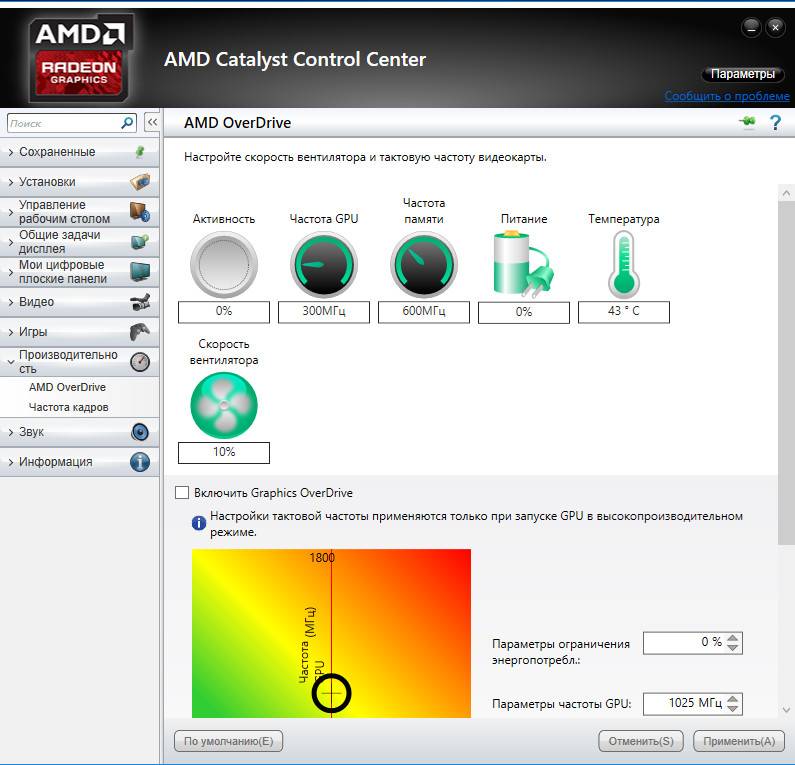Click the Питание battery icon
The image size is (795, 765).
point(524,264)
